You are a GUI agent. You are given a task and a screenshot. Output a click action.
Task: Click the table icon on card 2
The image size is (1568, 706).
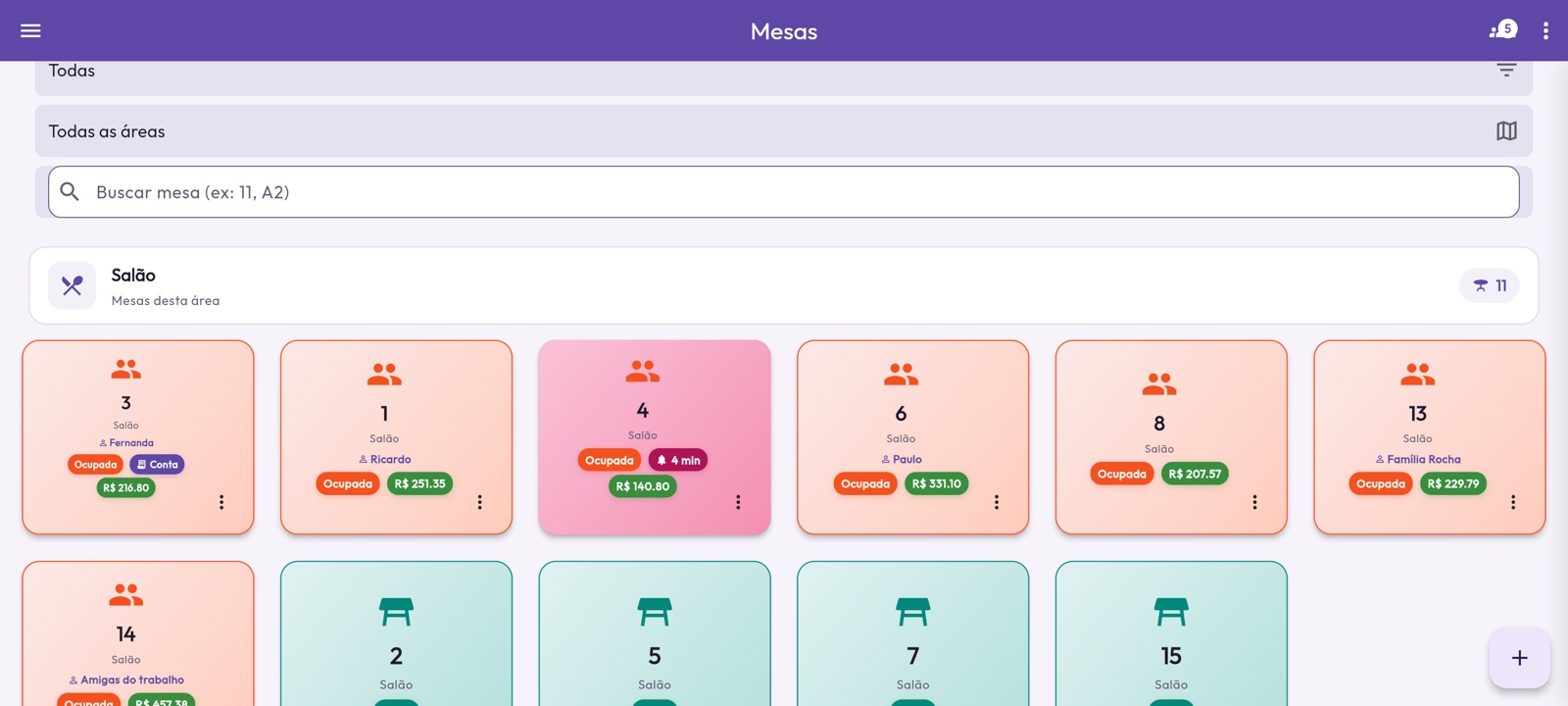[x=396, y=612]
